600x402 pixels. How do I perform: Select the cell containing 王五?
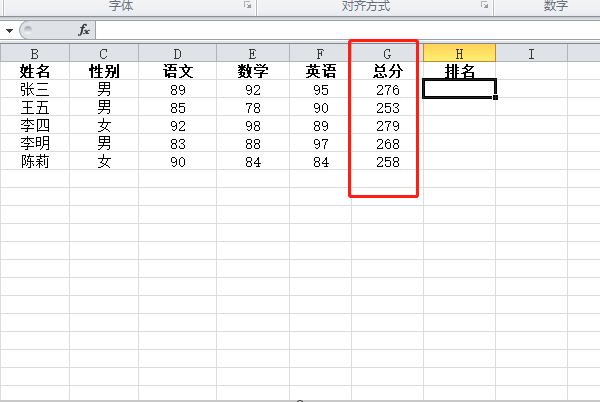[x=35, y=107]
